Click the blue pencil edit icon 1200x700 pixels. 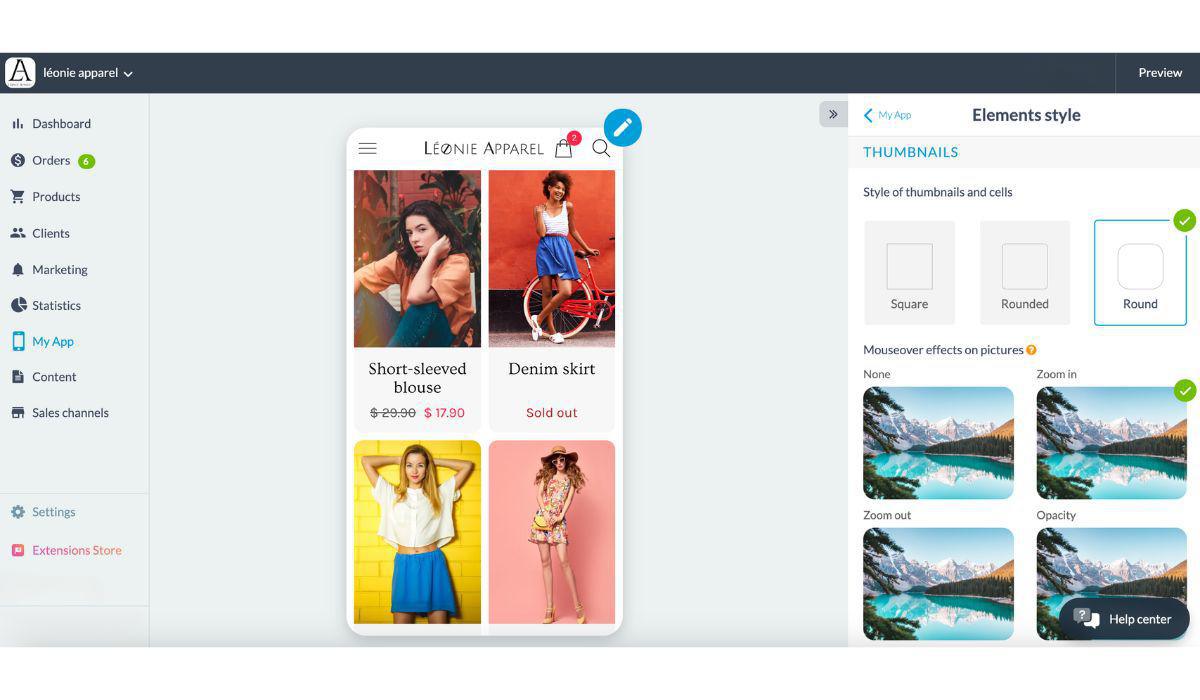click(622, 128)
